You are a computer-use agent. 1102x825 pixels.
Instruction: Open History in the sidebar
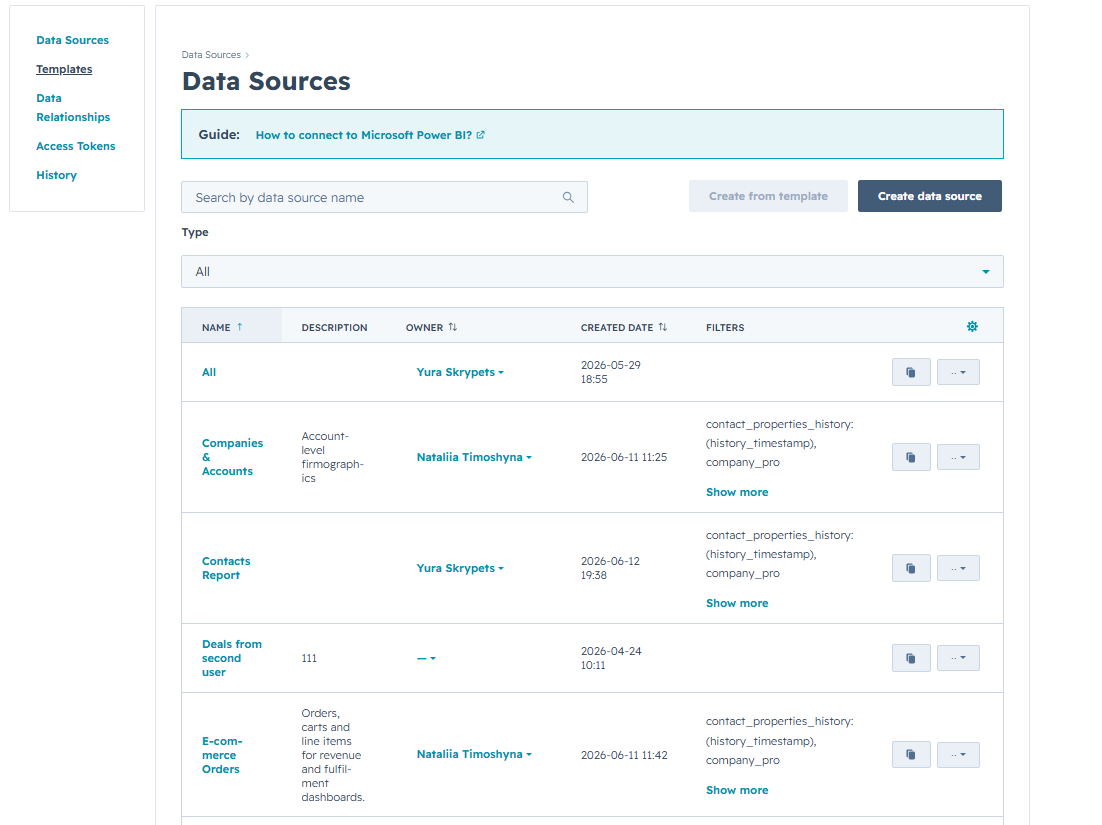point(56,175)
